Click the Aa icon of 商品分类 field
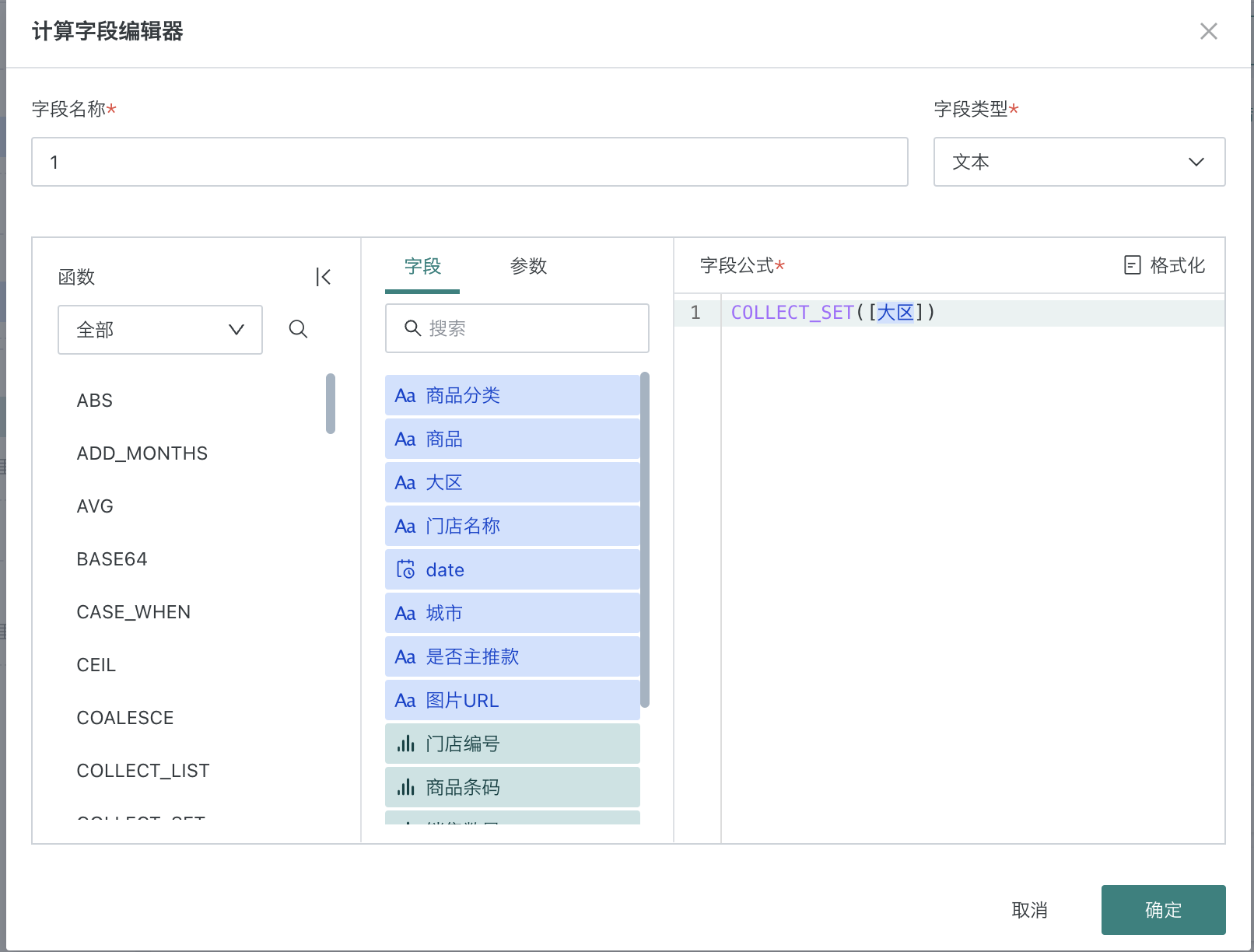 point(405,396)
